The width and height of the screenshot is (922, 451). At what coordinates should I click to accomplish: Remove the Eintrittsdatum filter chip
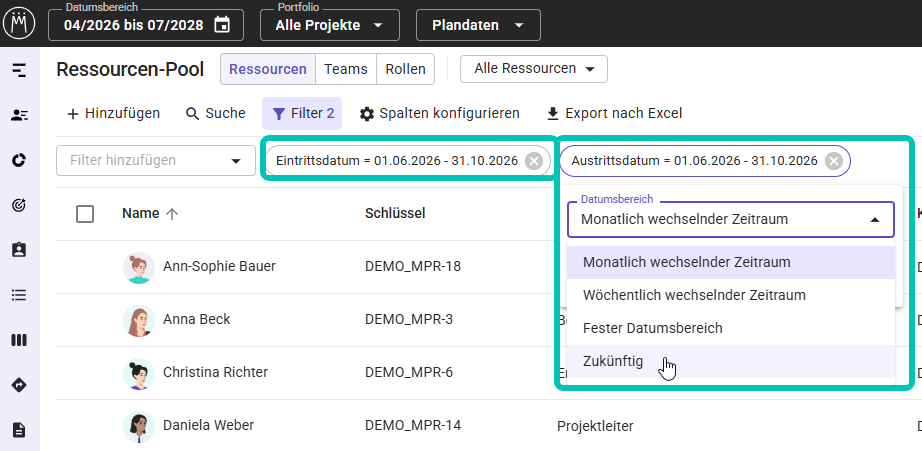pyautogui.click(x=533, y=161)
